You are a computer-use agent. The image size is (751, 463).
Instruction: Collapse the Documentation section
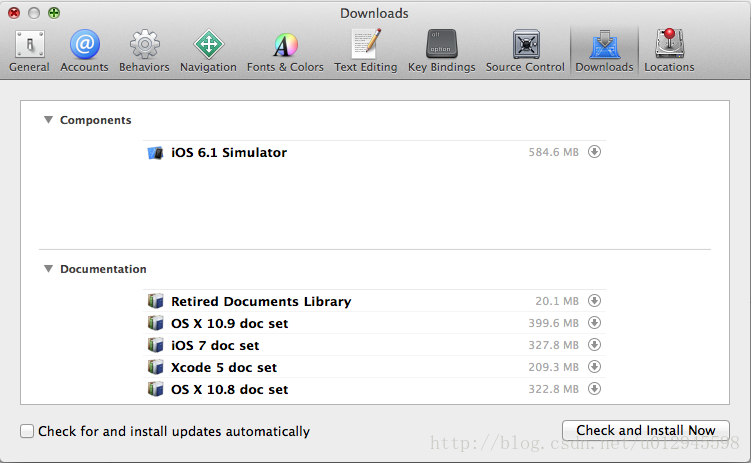click(48, 269)
